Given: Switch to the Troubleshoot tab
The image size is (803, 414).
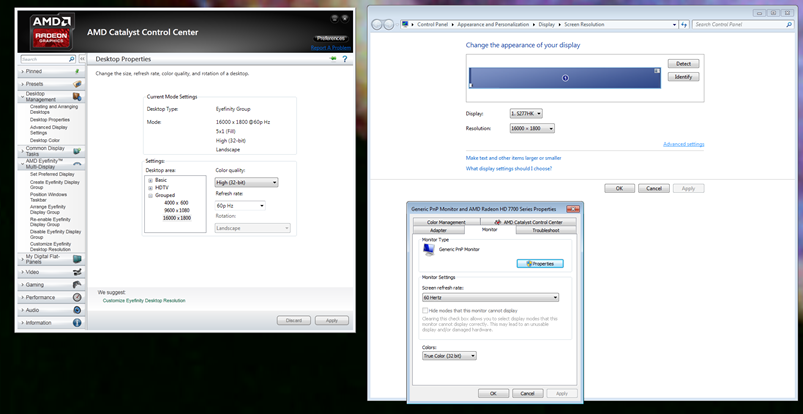Looking at the screenshot, I should coord(546,231).
